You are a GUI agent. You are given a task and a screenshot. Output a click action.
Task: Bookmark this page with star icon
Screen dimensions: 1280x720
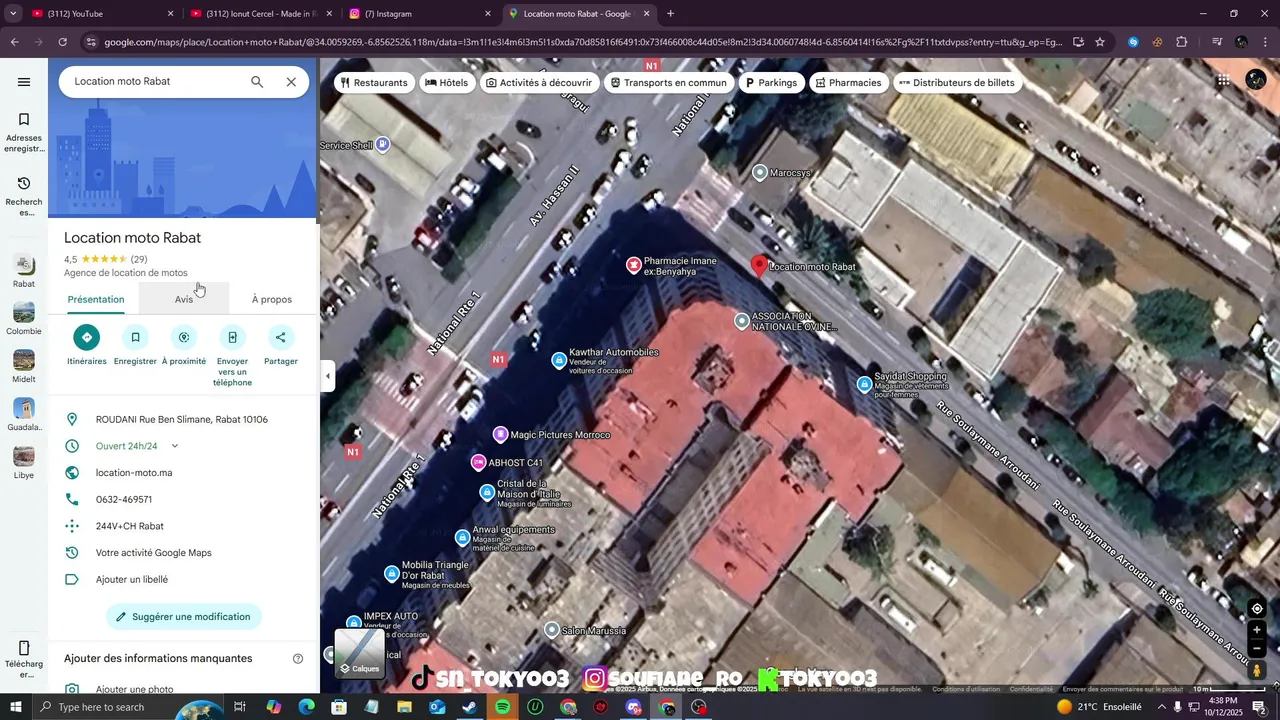click(x=1100, y=42)
